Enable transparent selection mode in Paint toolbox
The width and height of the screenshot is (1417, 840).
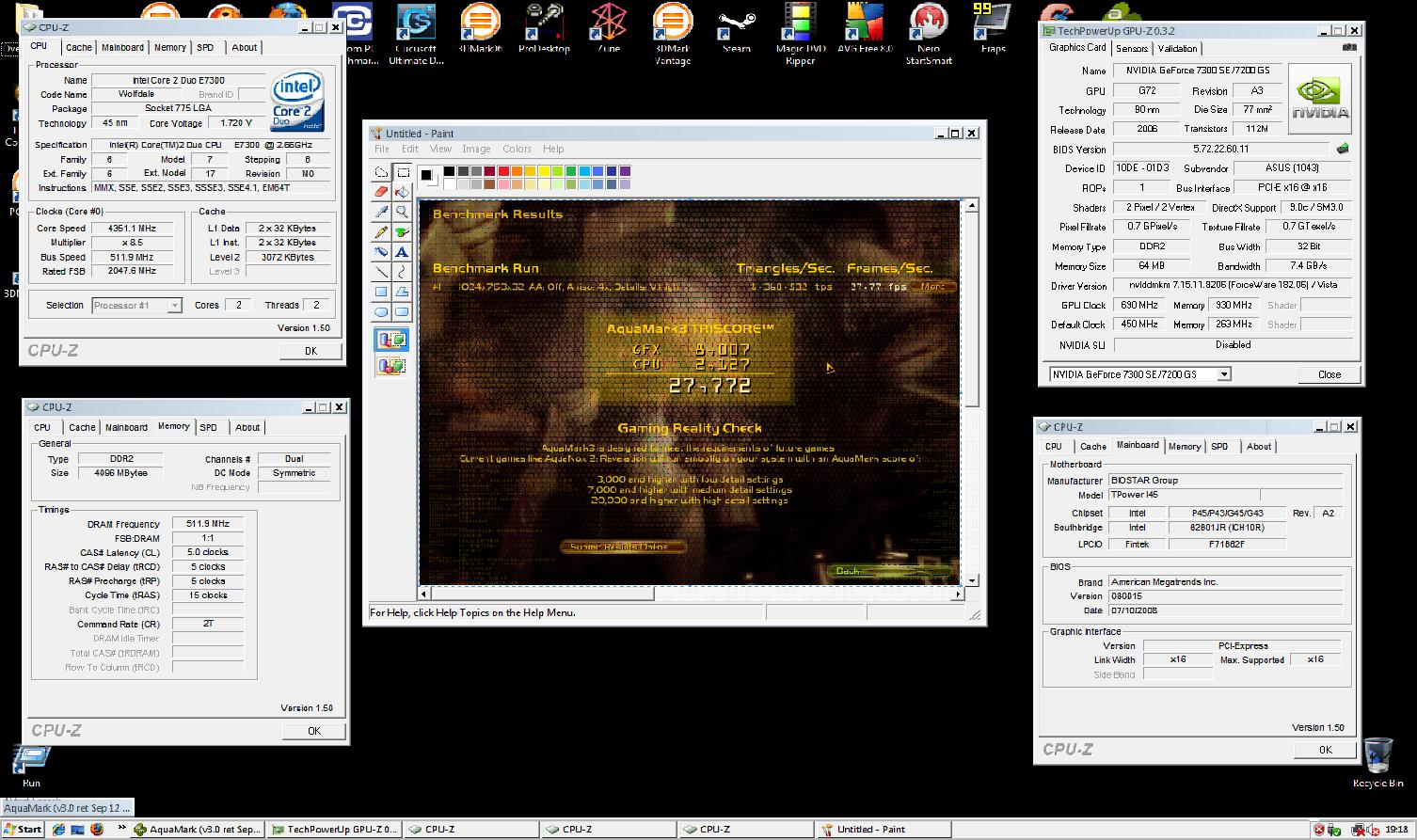coord(391,365)
